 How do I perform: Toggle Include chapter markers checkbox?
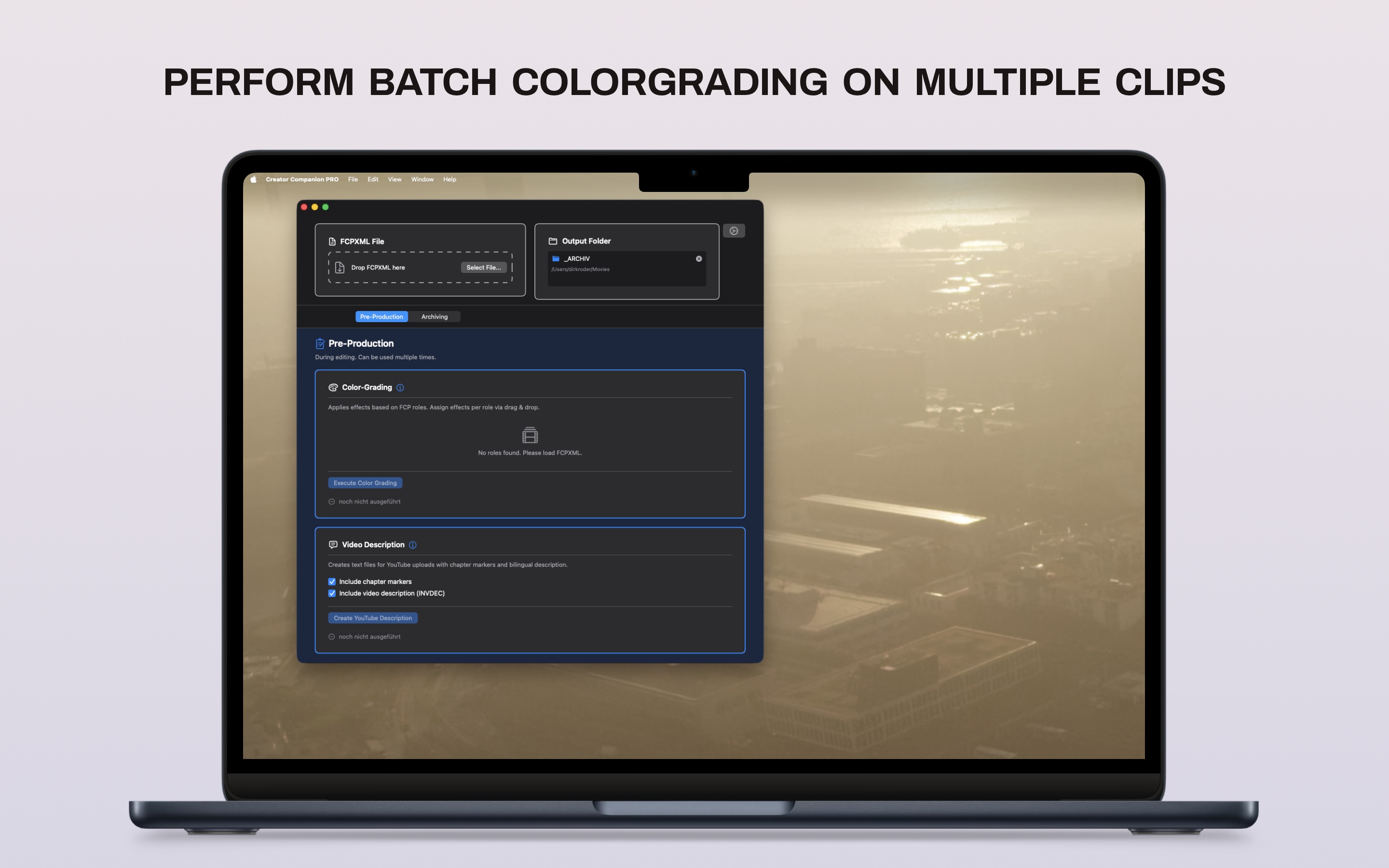pyautogui.click(x=332, y=582)
